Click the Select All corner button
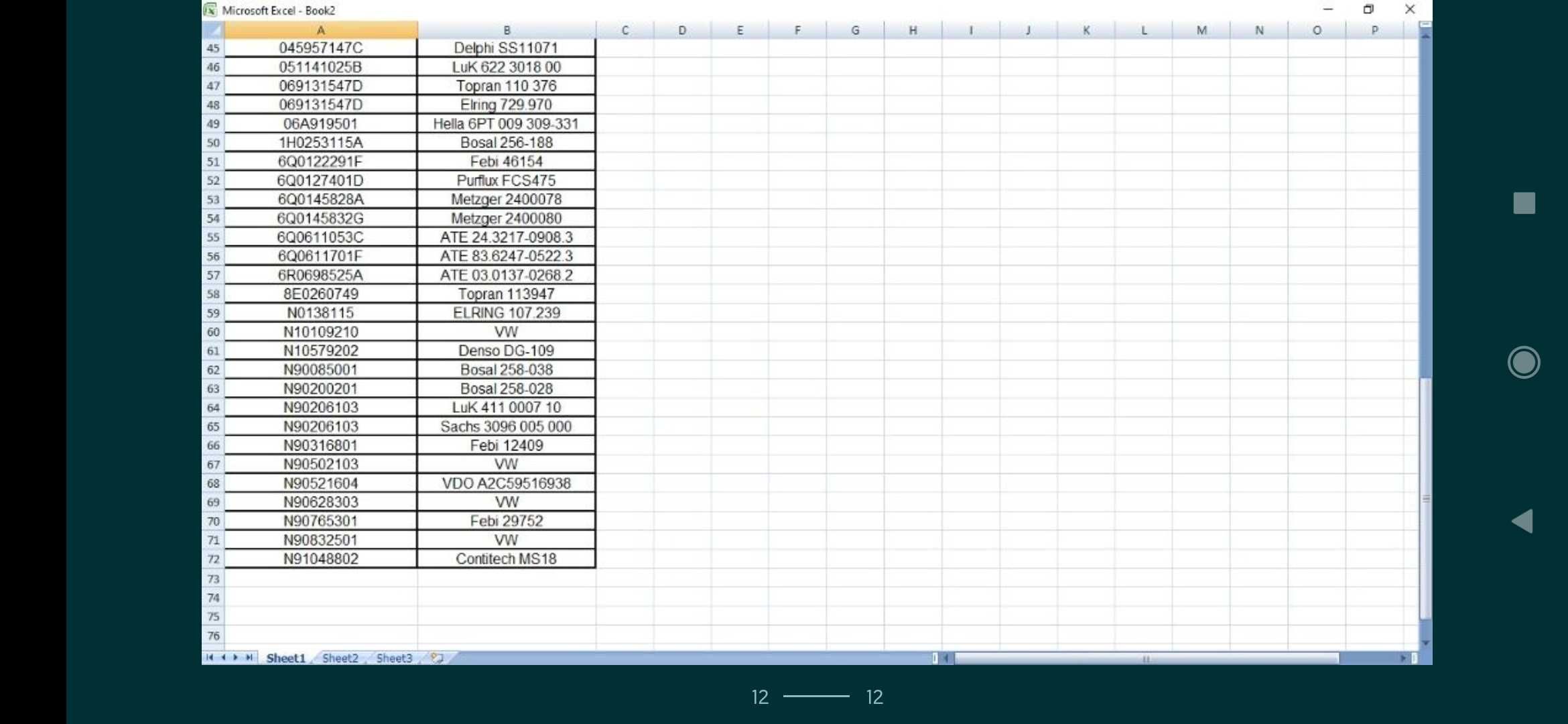The height and width of the screenshot is (724, 1568). (x=213, y=30)
